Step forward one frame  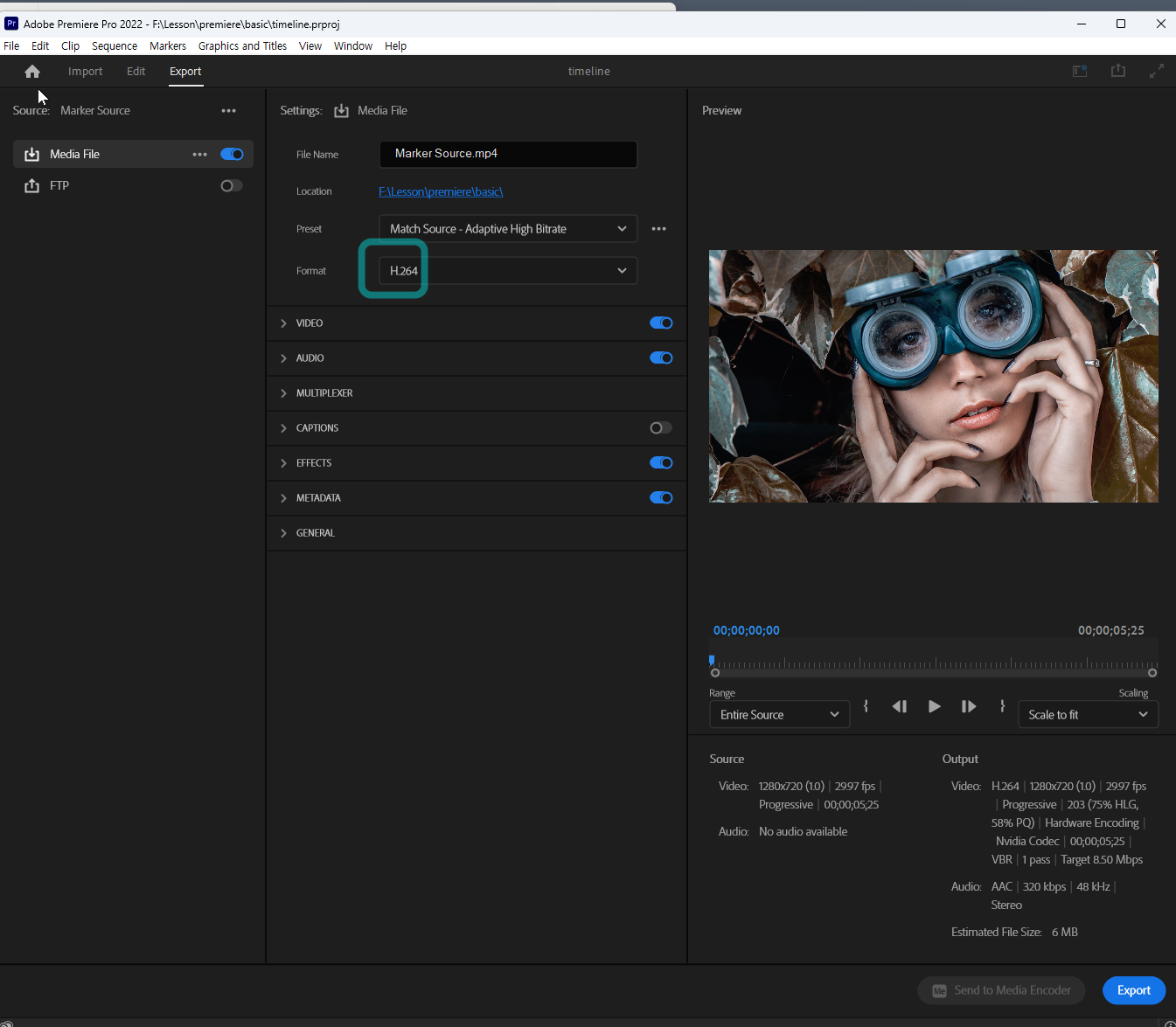pos(968,706)
